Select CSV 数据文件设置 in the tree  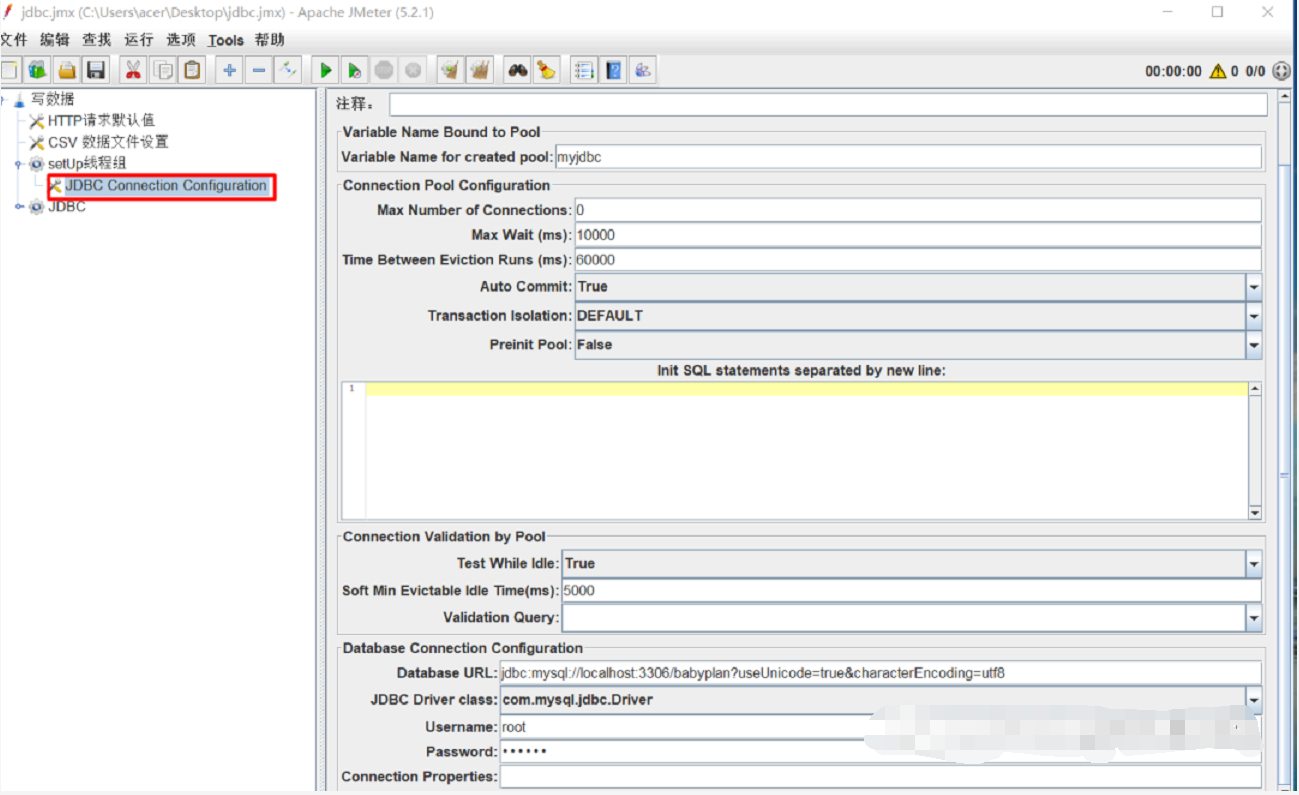(108, 142)
